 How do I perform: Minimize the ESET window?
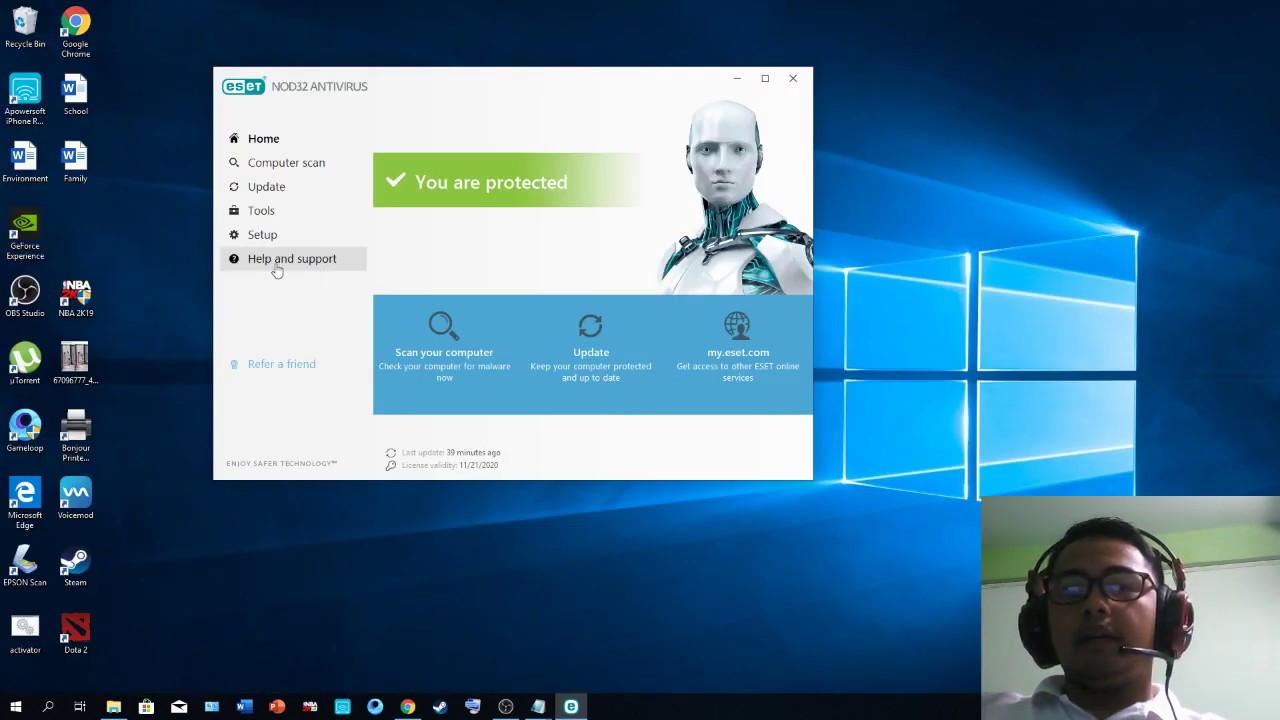737,79
